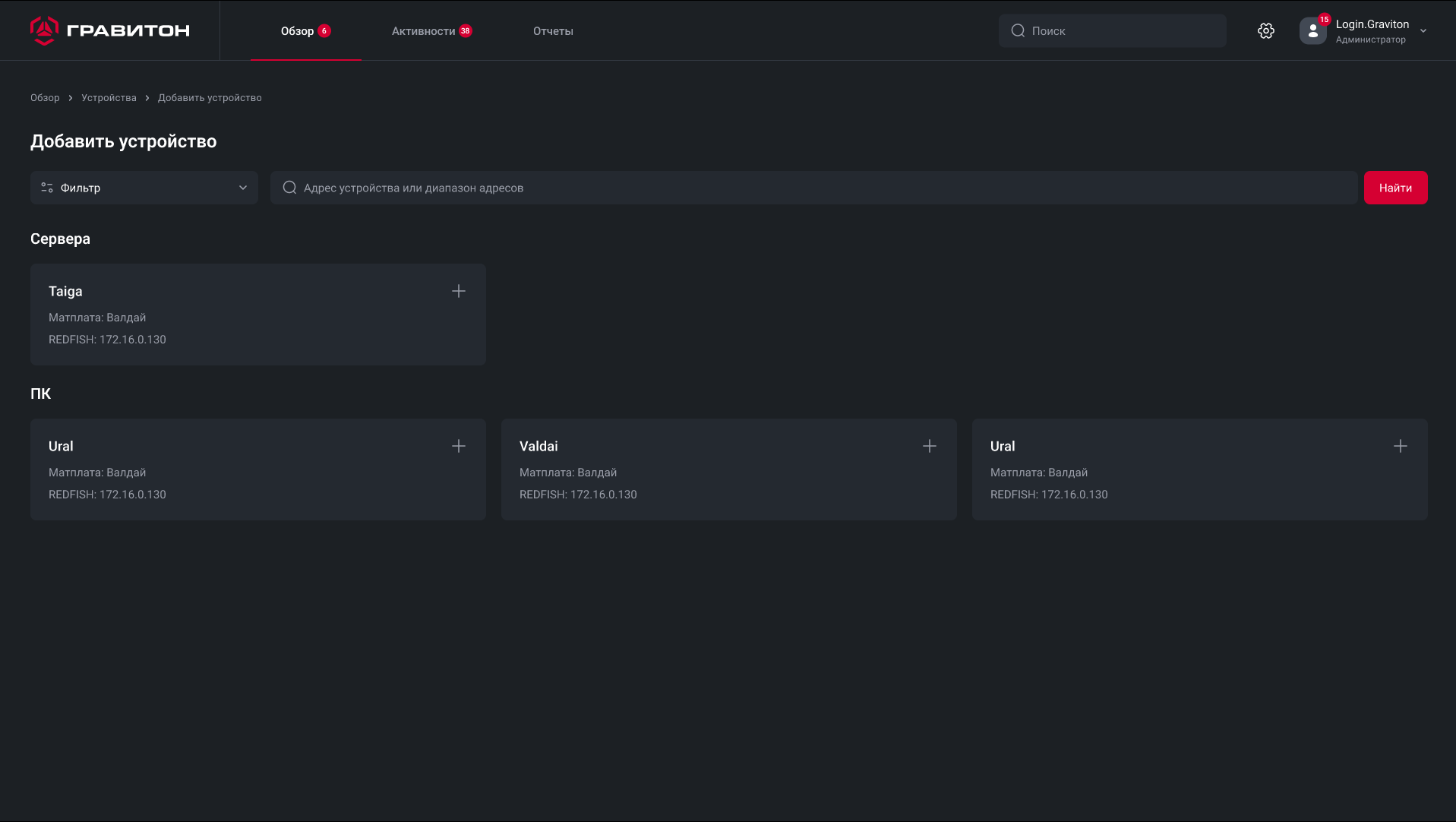Click the Graviton logo in header
This screenshot has width=1456, height=822.
coord(110,30)
